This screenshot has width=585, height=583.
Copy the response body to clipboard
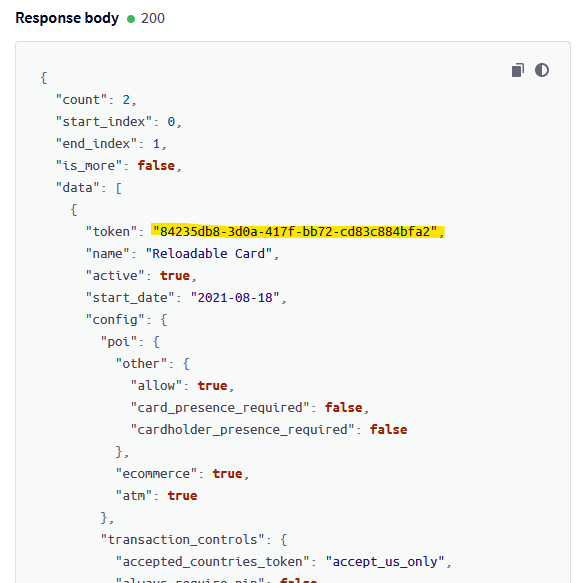click(x=518, y=70)
